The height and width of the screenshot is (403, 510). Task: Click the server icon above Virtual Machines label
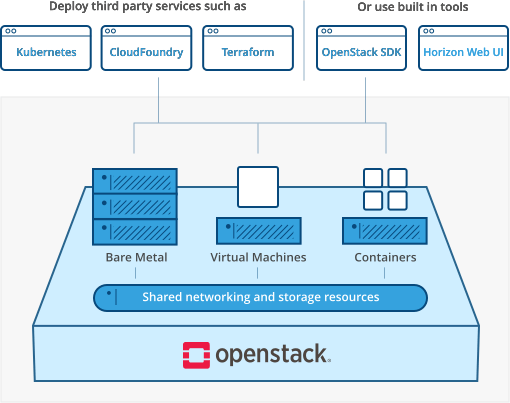259,231
